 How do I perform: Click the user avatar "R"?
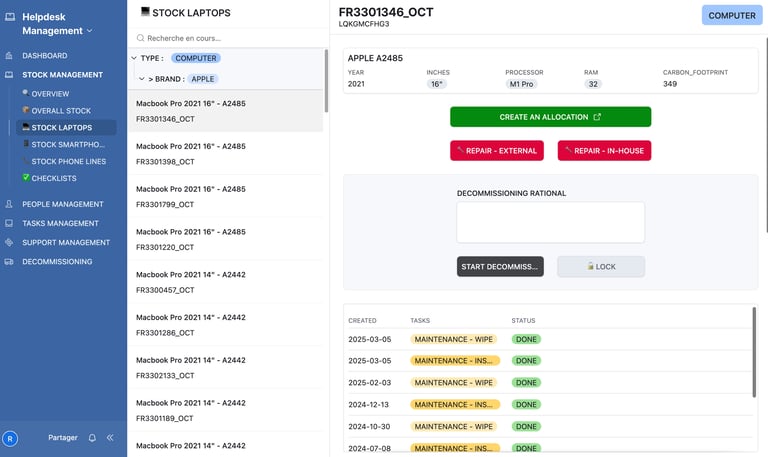pyautogui.click(x=10, y=438)
